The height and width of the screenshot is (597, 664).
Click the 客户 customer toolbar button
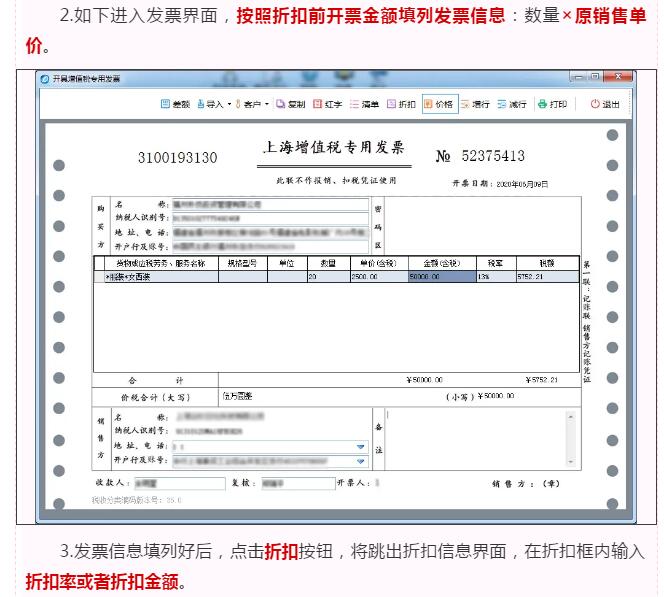point(248,104)
